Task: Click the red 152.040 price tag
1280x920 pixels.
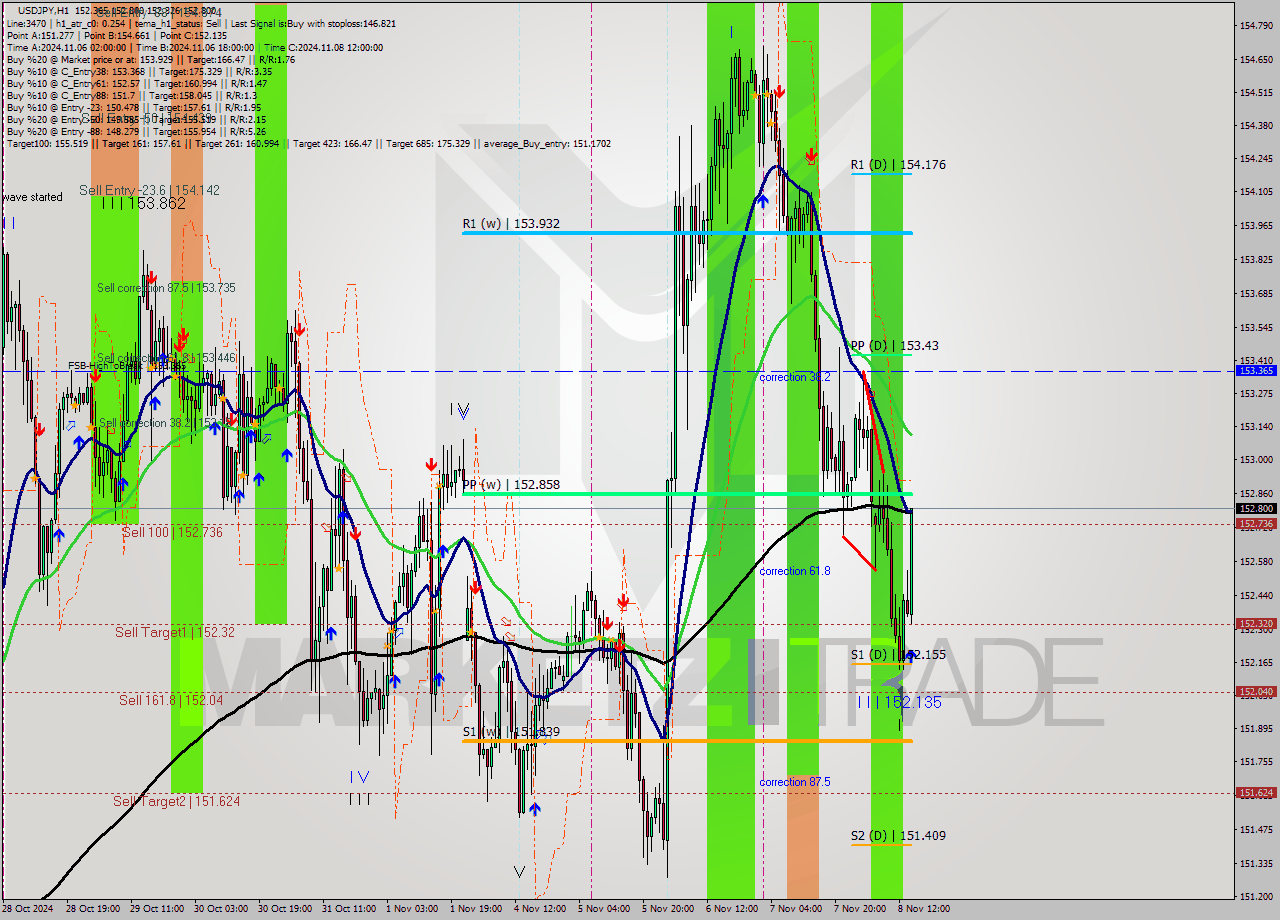Action: [1256, 692]
